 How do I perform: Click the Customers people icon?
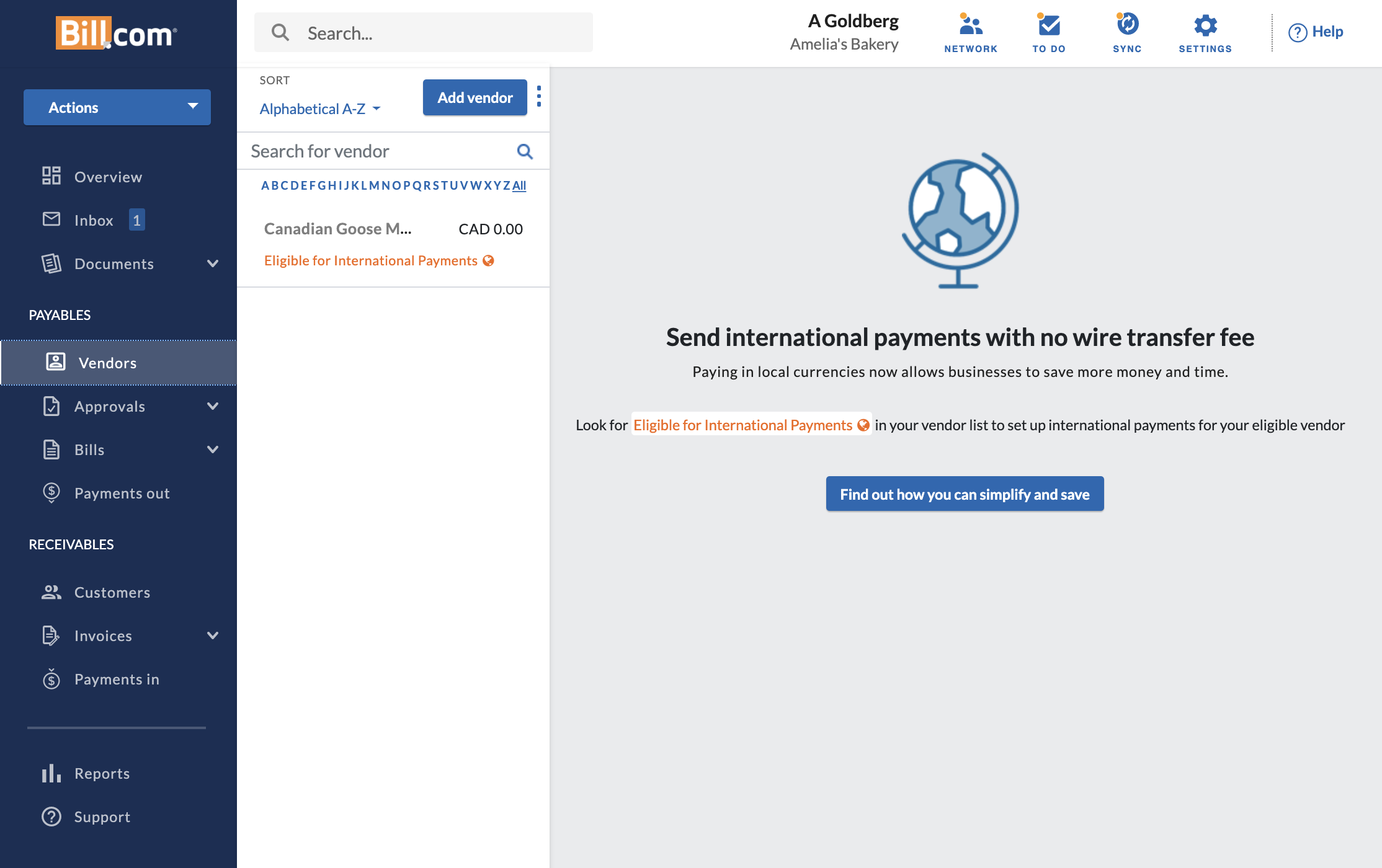coord(51,592)
